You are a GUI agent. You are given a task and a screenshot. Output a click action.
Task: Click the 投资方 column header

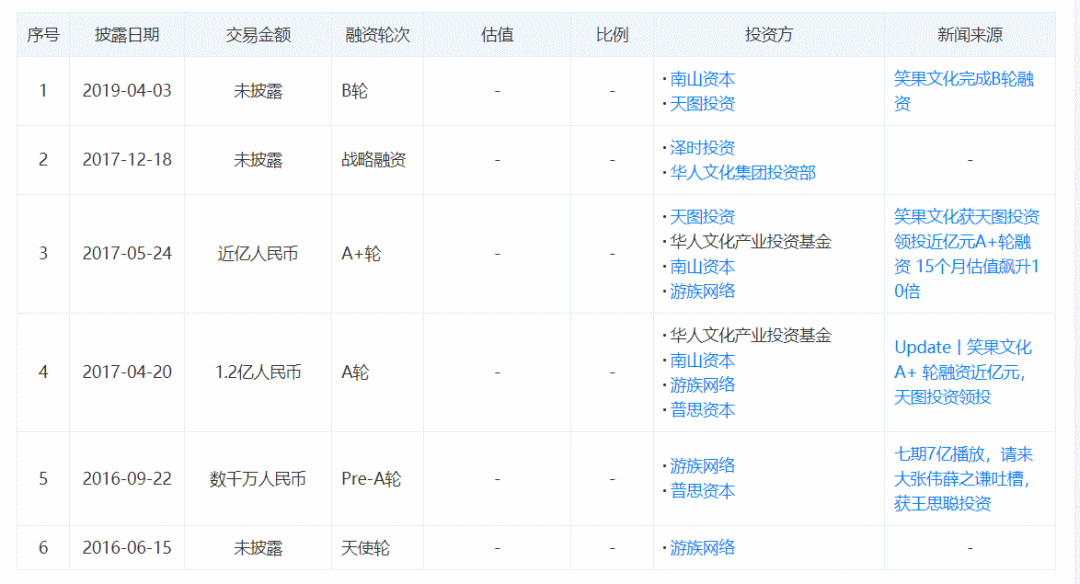point(769,35)
